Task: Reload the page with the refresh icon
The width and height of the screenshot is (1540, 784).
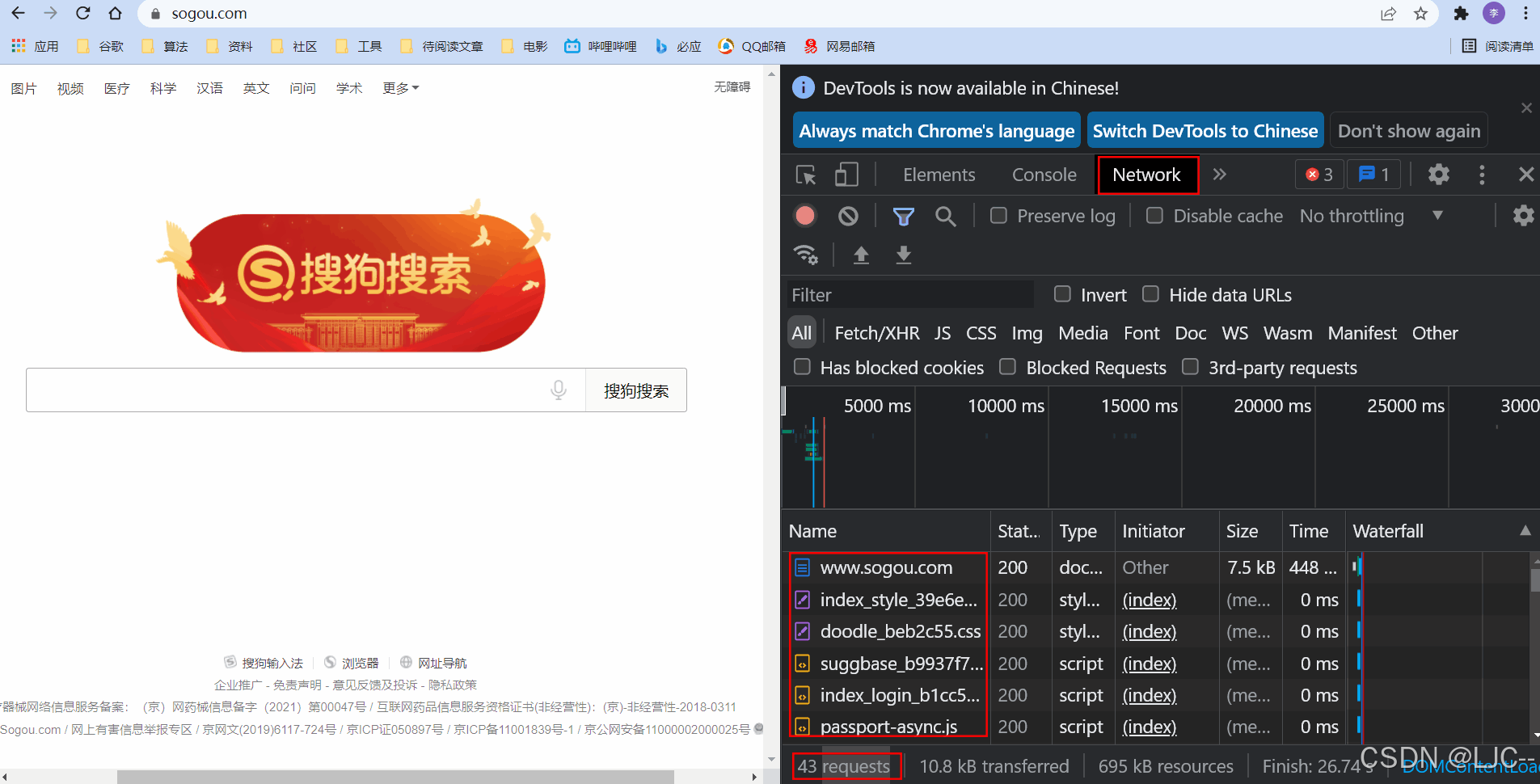Action: (x=82, y=13)
